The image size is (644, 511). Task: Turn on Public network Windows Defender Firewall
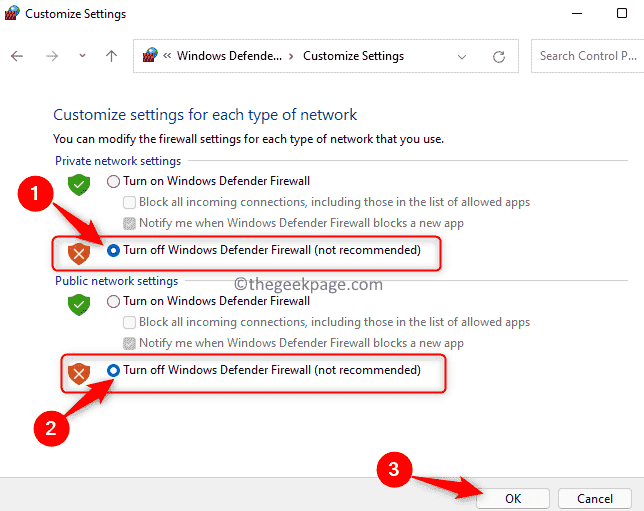pyautogui.click(x=114, y=300)
